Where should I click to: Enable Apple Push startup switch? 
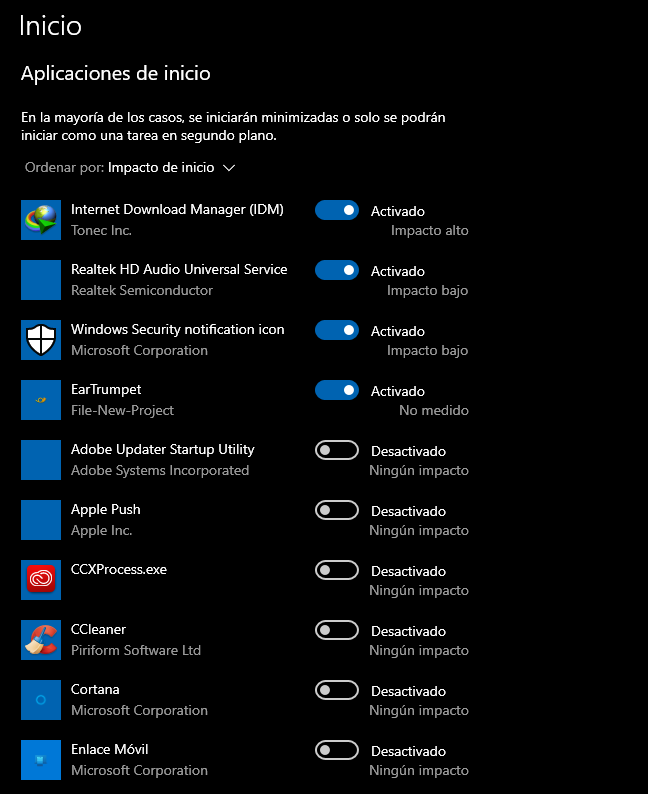[x=337, y=510]
